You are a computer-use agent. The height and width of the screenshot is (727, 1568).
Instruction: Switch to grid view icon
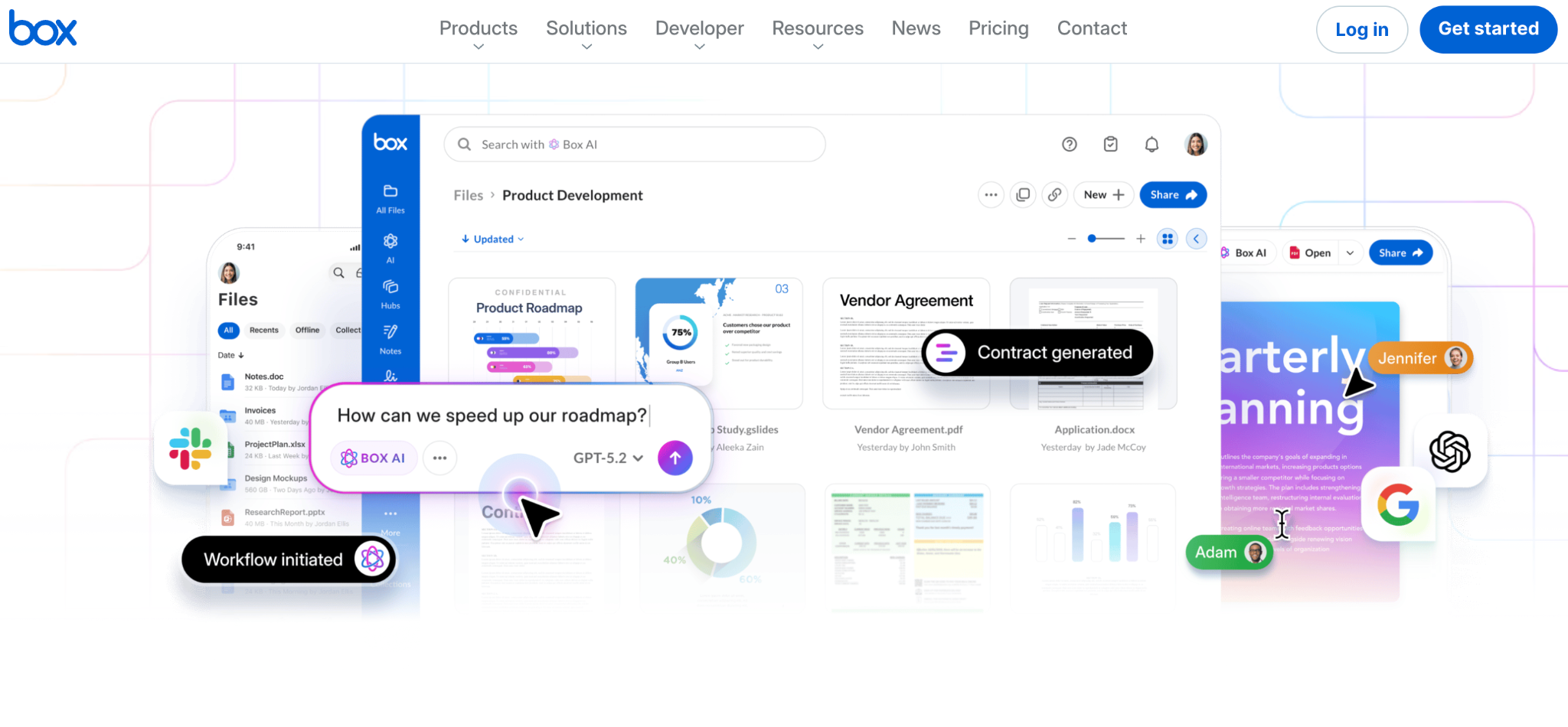pyautogui.click(x=1167, y=239)
